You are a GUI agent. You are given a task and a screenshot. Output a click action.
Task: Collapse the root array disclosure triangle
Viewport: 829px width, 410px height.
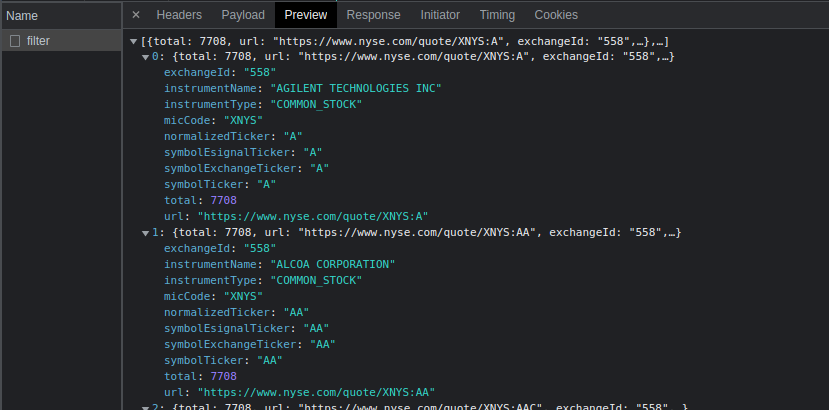point(134,41)
